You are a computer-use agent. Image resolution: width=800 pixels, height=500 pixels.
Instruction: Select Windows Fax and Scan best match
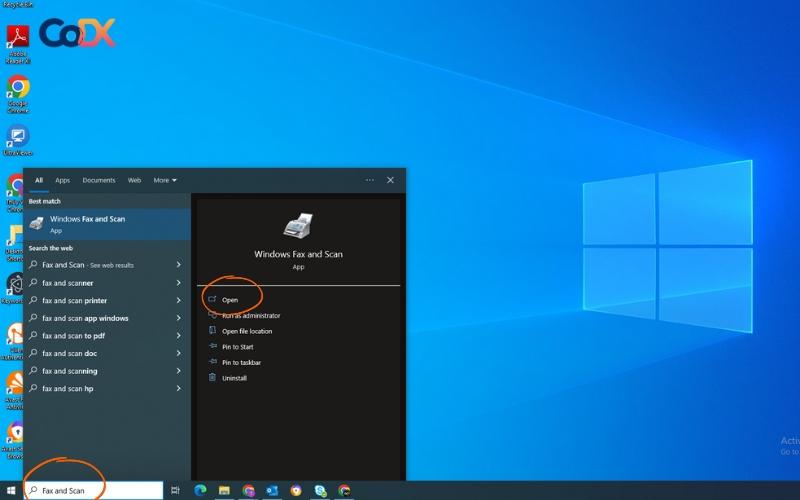pyautogui.click(x=107, y=224)
